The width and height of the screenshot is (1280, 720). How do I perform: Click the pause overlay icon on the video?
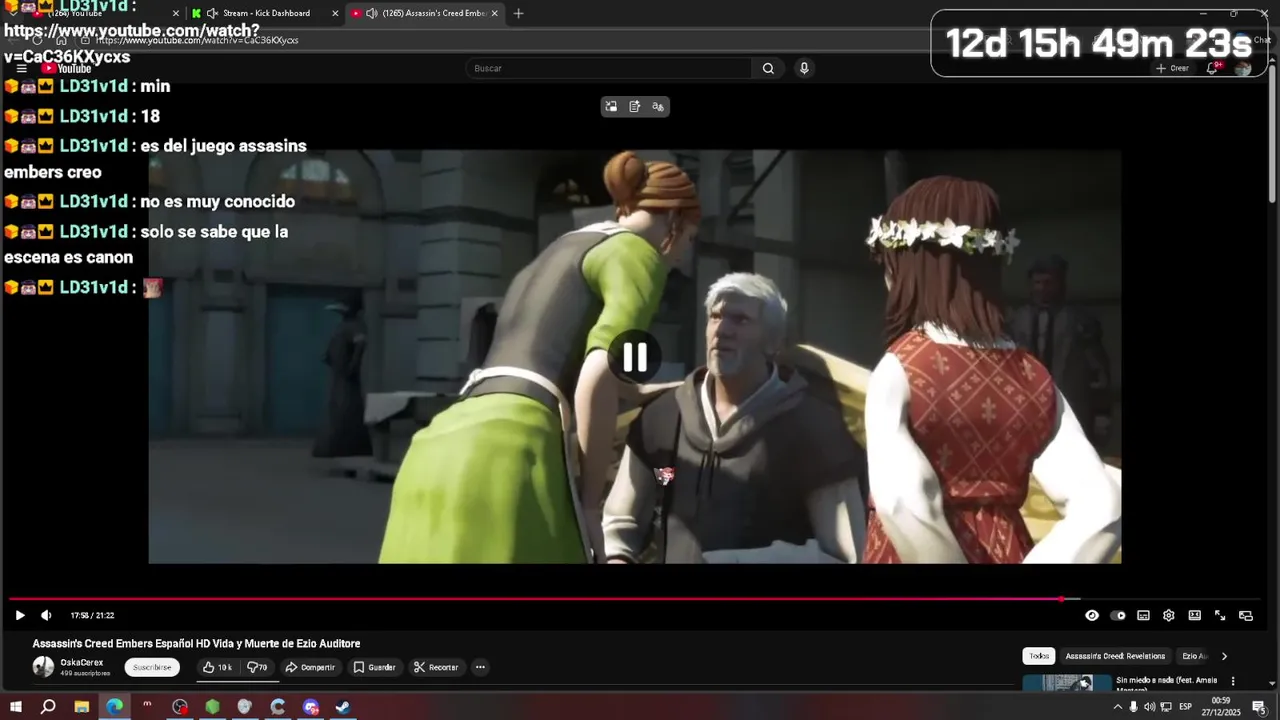click(635, 357)
